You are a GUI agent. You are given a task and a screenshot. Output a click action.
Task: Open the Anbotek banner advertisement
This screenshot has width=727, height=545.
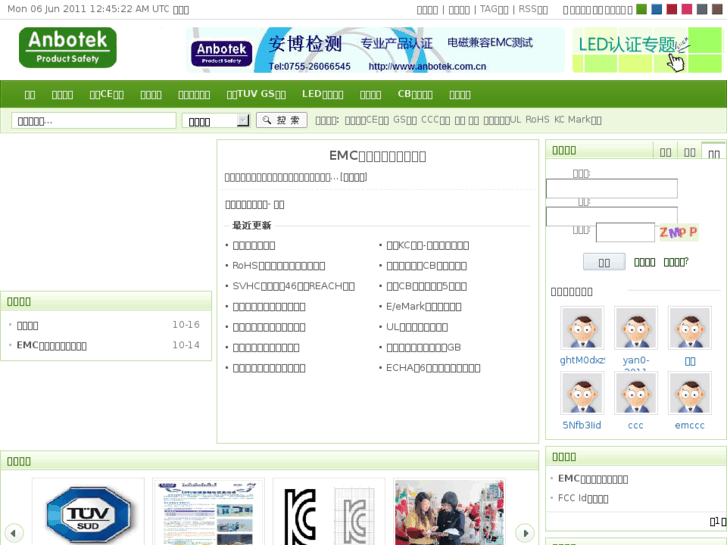pos(376,50)
